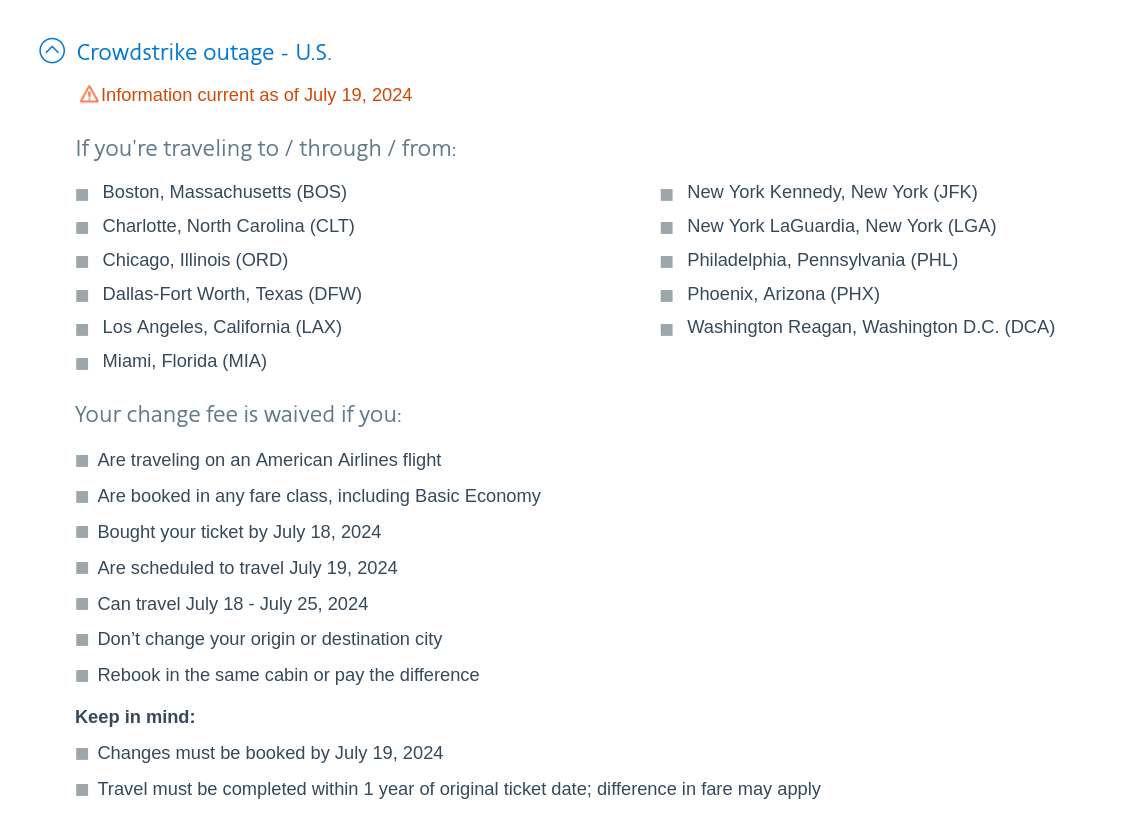The height and width of the screenshot is (826, 1139).
Task: Click New York Kennedy (JFK) entry
Action: tap(832, 192)
